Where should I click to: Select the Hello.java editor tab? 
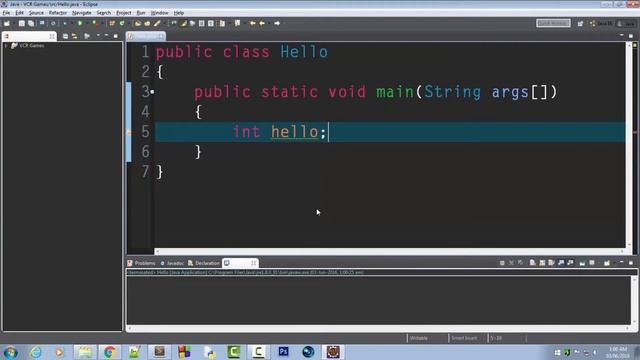click(x=145, y=36)
